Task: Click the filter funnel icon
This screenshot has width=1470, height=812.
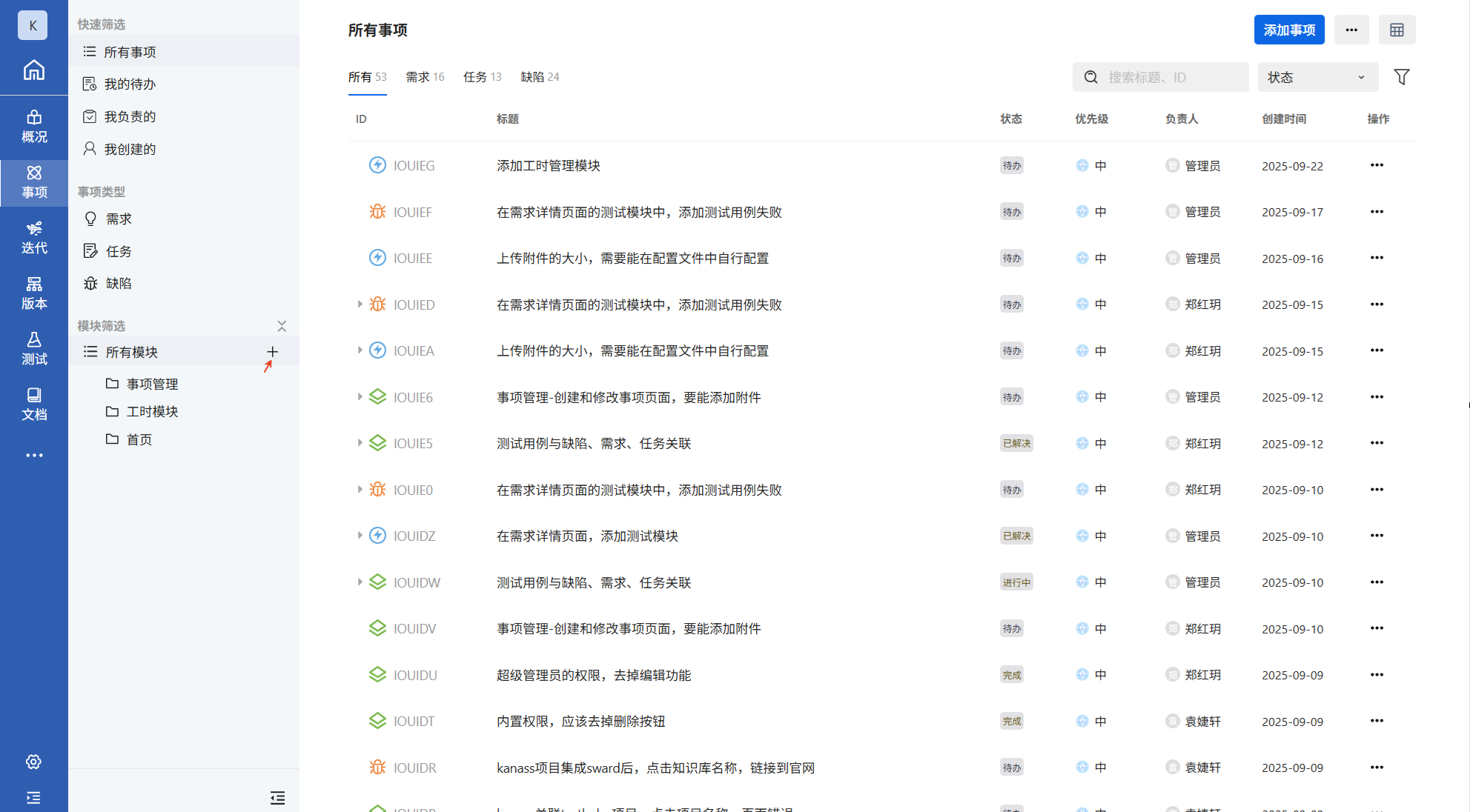Action: (1401, 77)
